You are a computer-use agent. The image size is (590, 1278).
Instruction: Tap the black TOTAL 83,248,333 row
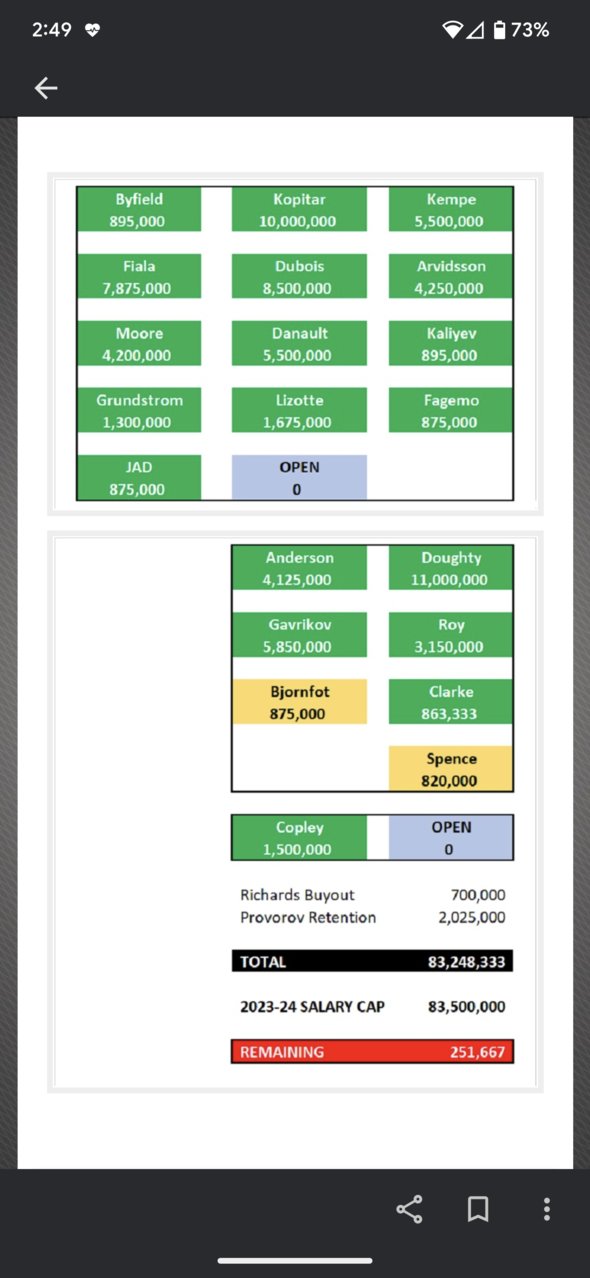click(372, 961)
